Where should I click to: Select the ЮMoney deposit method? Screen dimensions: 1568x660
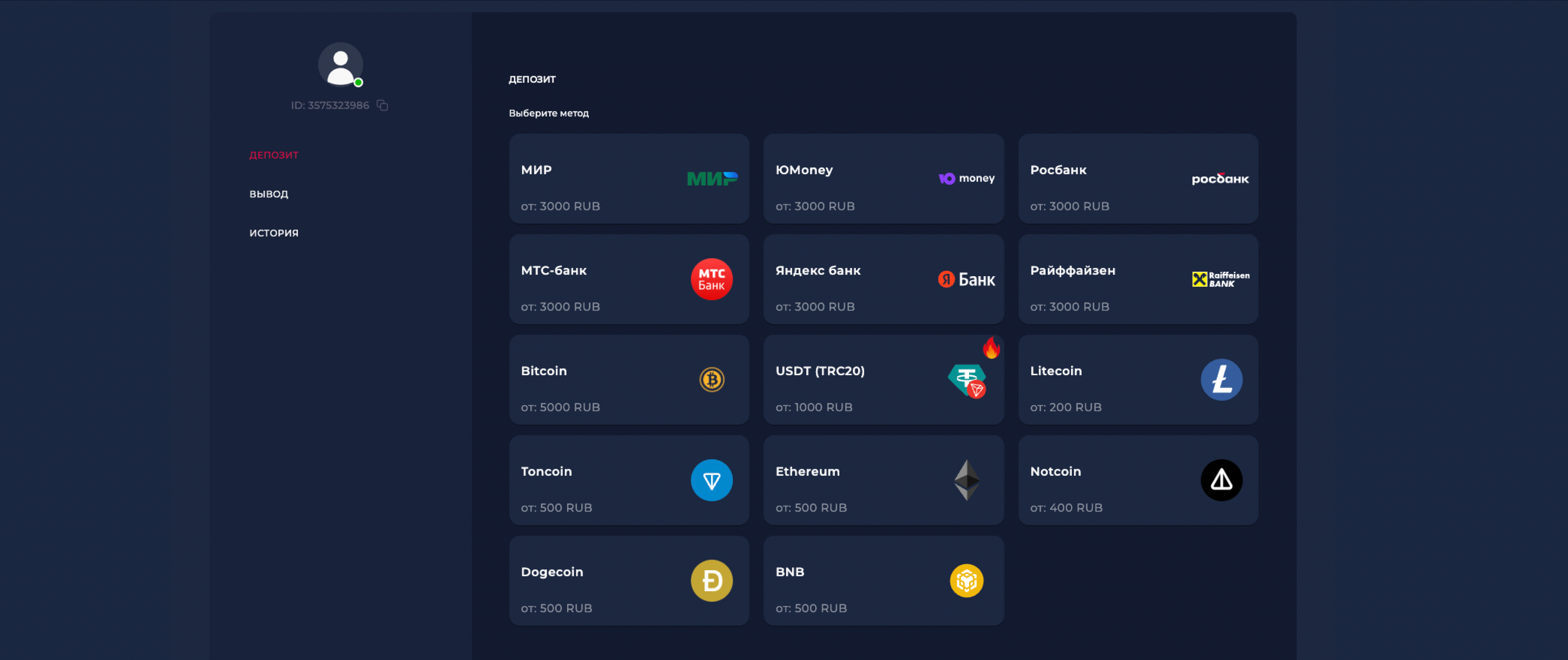pos(882,179)
